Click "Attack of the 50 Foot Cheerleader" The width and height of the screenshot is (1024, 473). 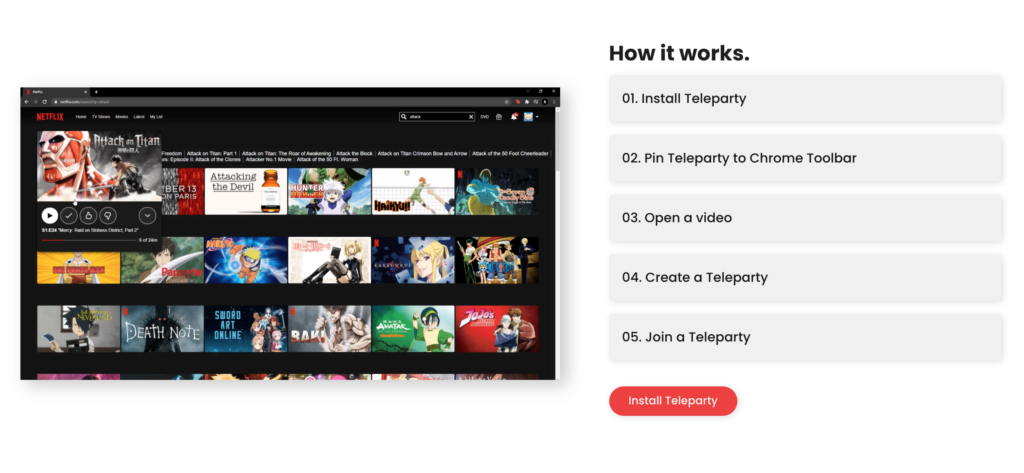(x=511, y=154)
